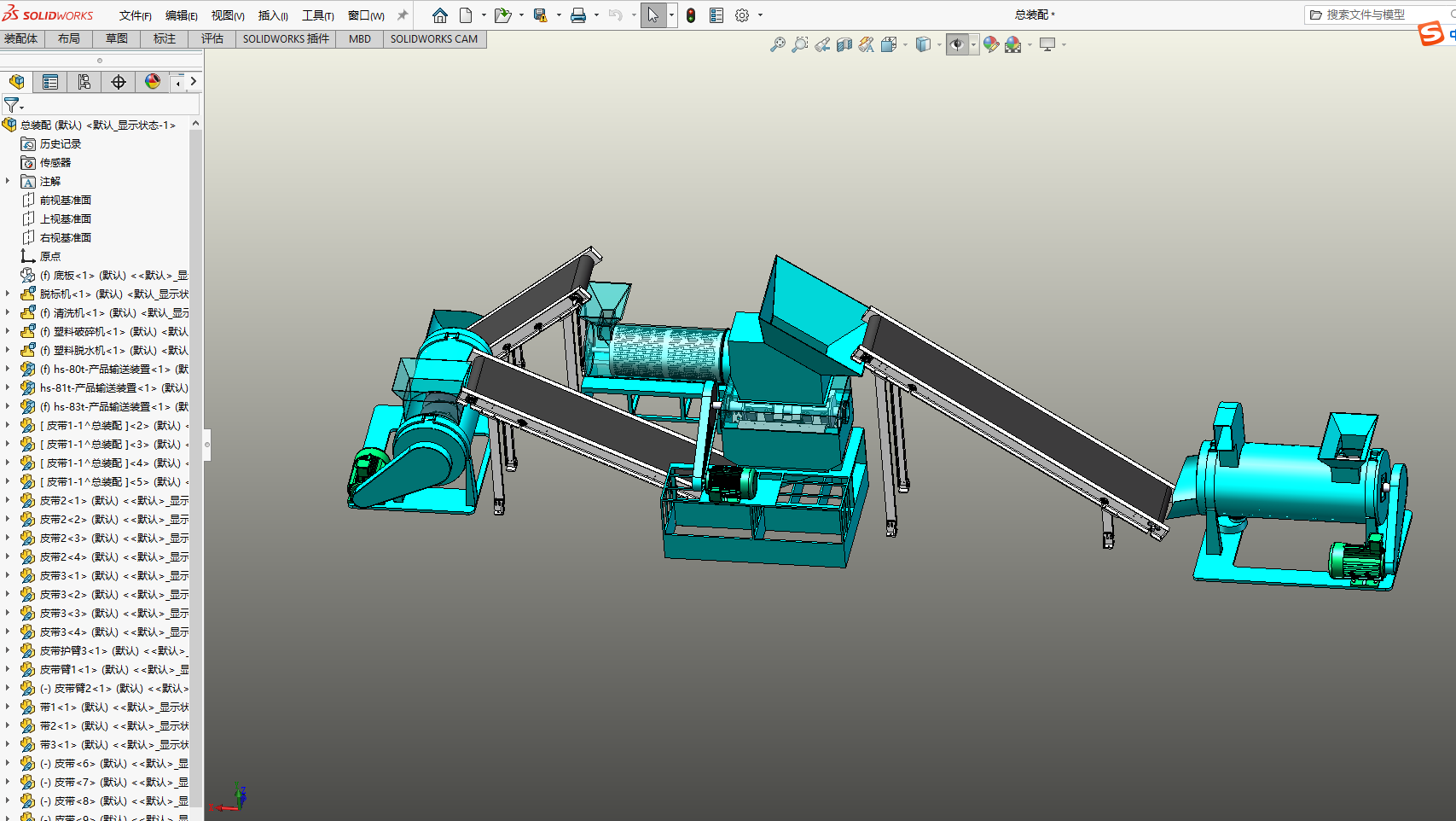Open the Options gear icon
The height and width of the screenshot is (821, 1456).
(742, 15)
